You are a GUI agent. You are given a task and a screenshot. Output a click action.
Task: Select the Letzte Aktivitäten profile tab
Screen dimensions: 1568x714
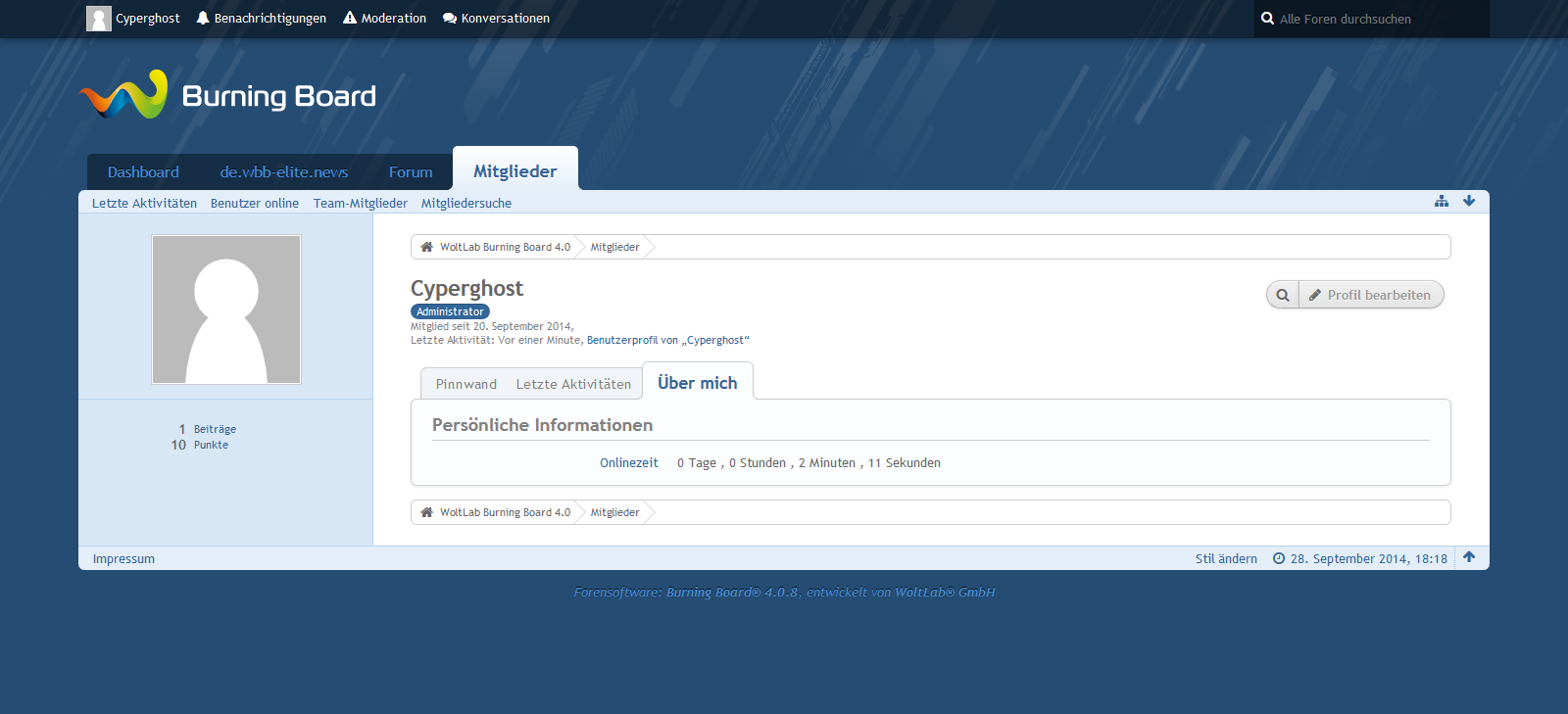pos(573,384)
